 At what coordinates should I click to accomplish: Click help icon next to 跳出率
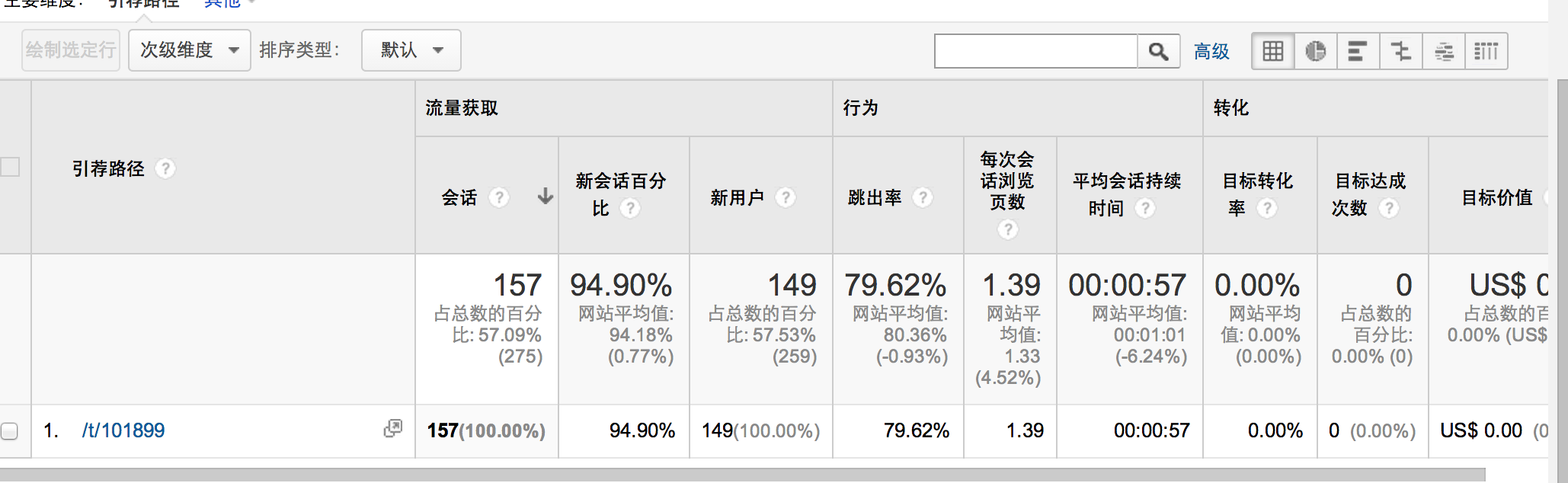pyautogui.click(x=923, y=198)
